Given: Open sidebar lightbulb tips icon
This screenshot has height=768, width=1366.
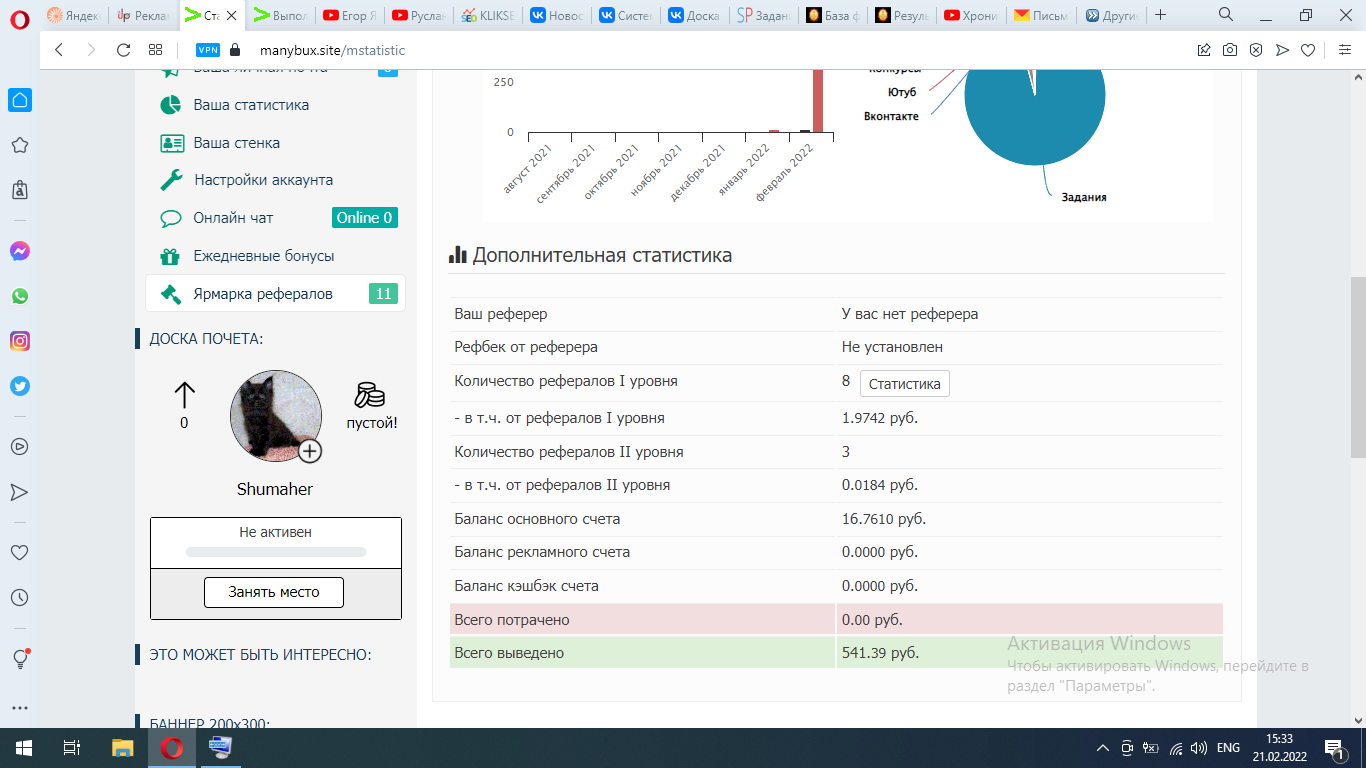Looking at the screenshot, I should tap(19, 658).
